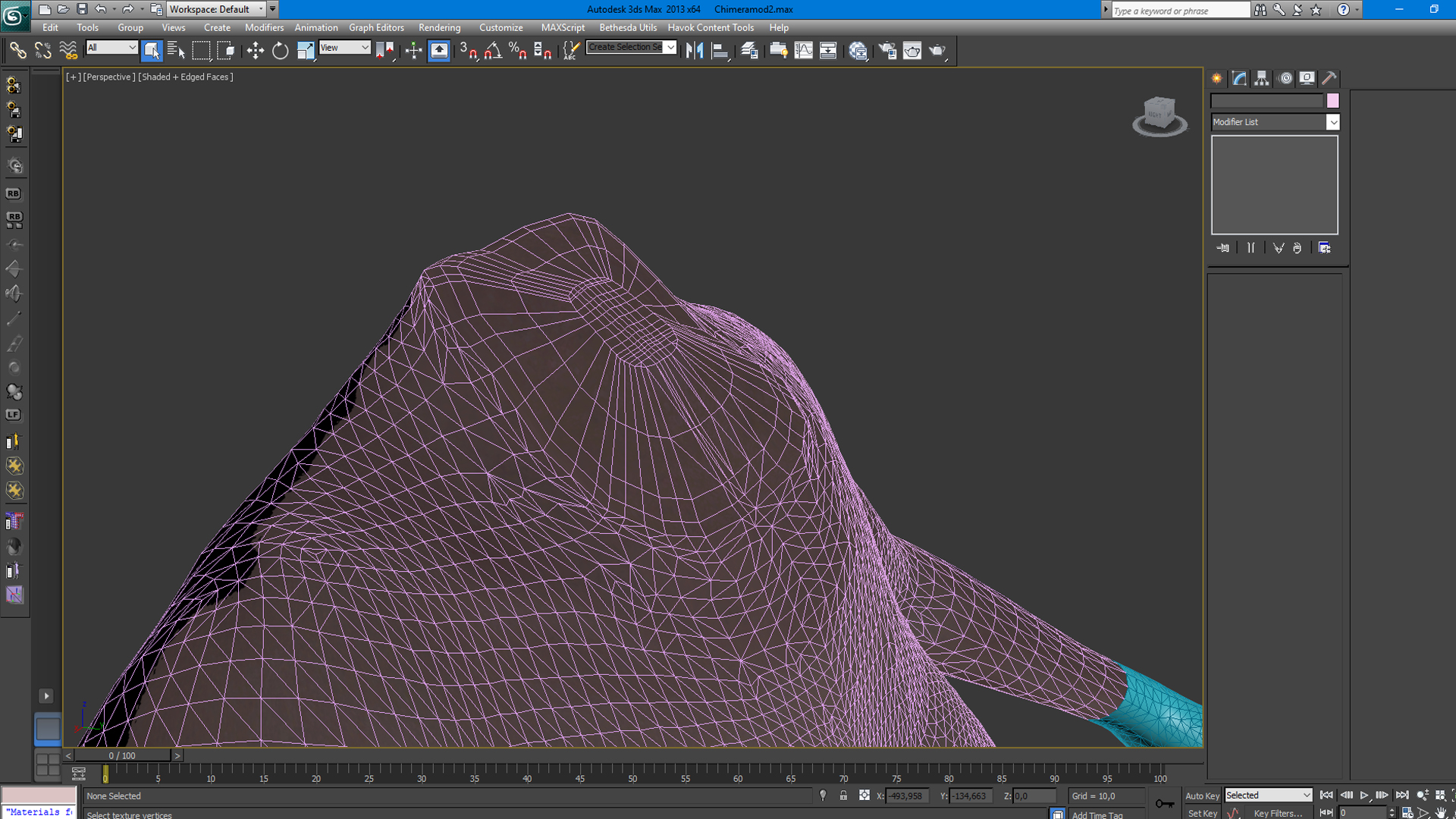
Task: Select the Select and Move tool
Action: pos(256,51)
